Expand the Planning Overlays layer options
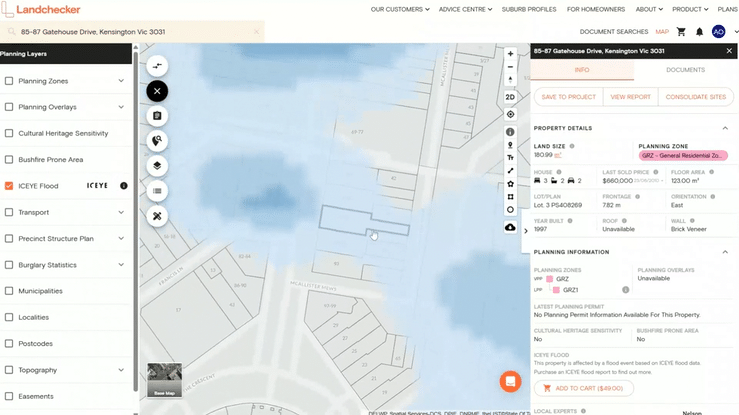Image resolution: width=739 pixels, height=415 pixels. pyautogui.click(x=121, y=107)
